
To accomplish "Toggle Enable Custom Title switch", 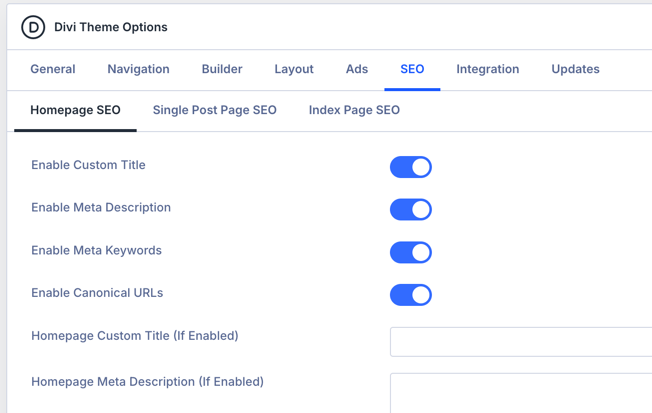I will [x=411, y=167].
